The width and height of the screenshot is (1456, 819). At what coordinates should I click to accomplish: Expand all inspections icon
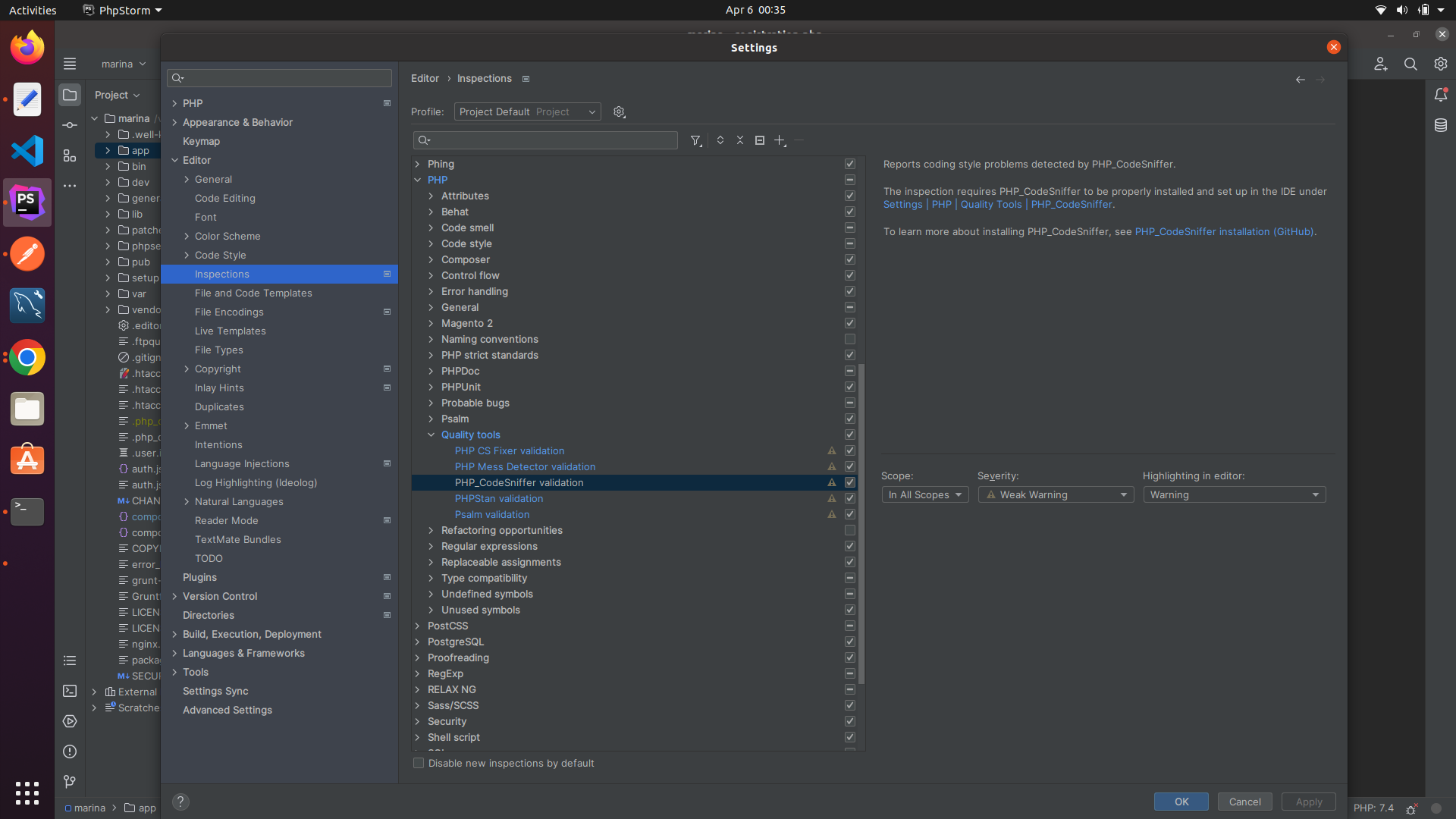point(720,140)
